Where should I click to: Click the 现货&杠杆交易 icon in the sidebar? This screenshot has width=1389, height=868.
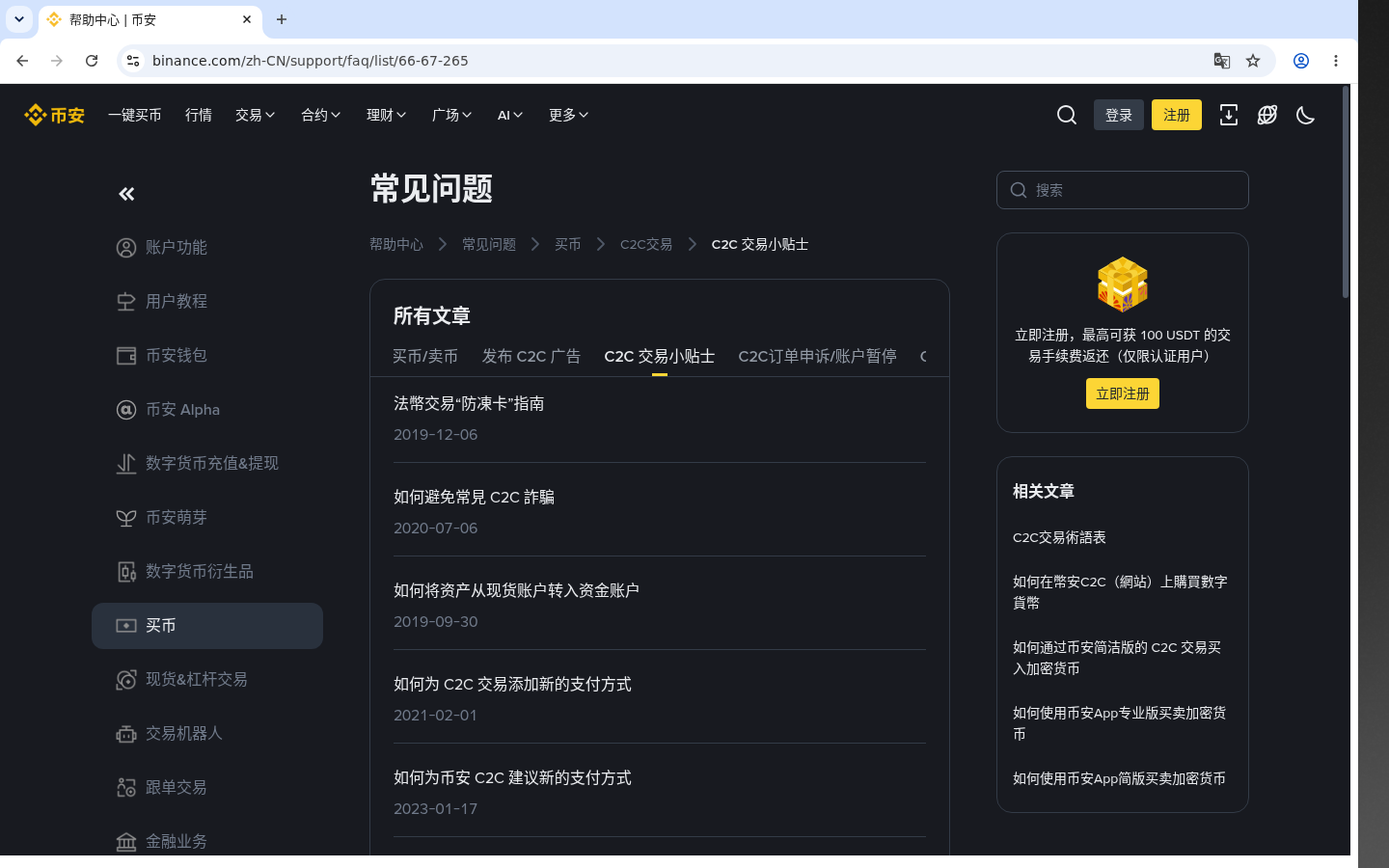126,680
